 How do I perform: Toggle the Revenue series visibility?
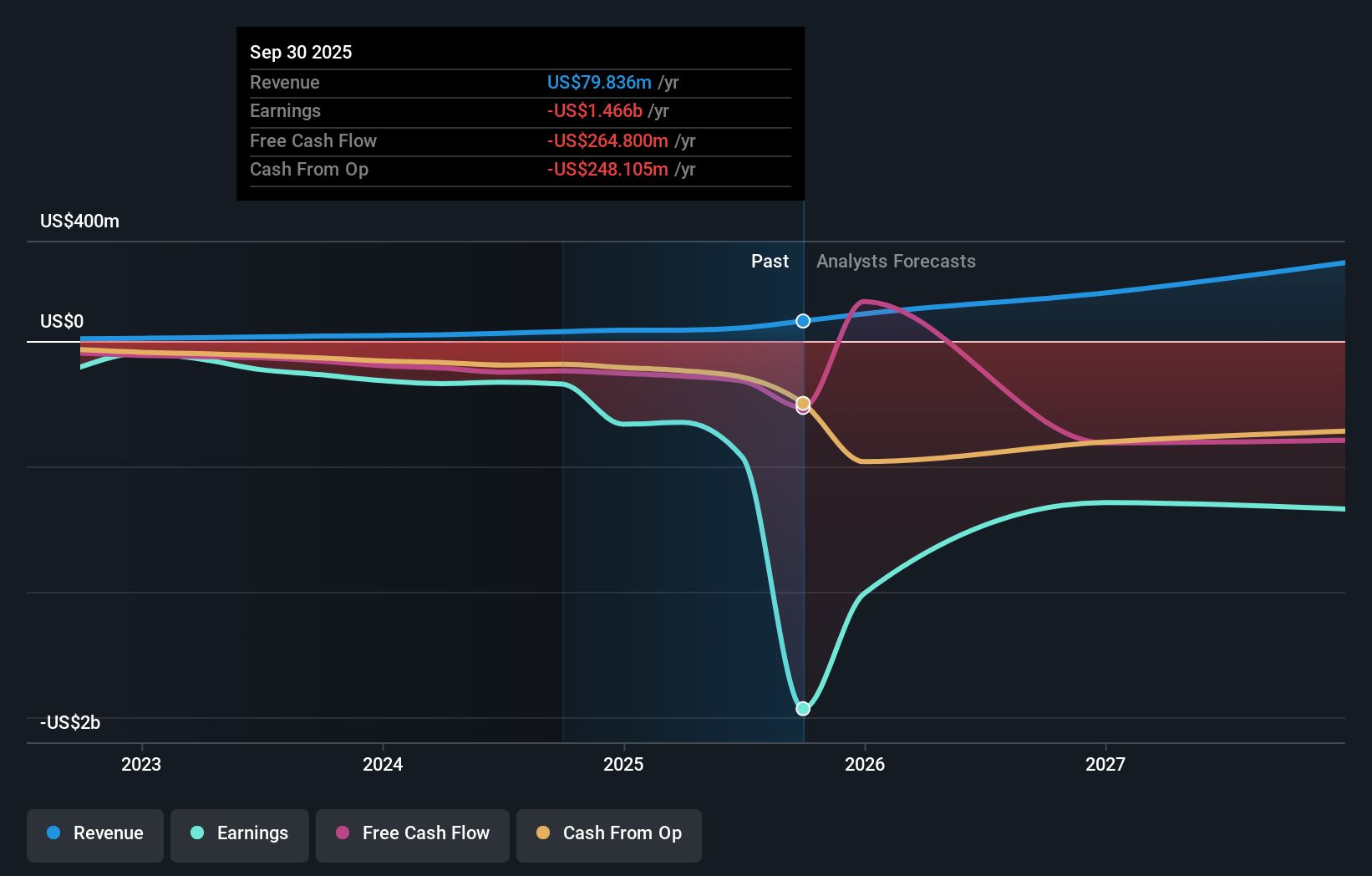(x=94, y=833)
